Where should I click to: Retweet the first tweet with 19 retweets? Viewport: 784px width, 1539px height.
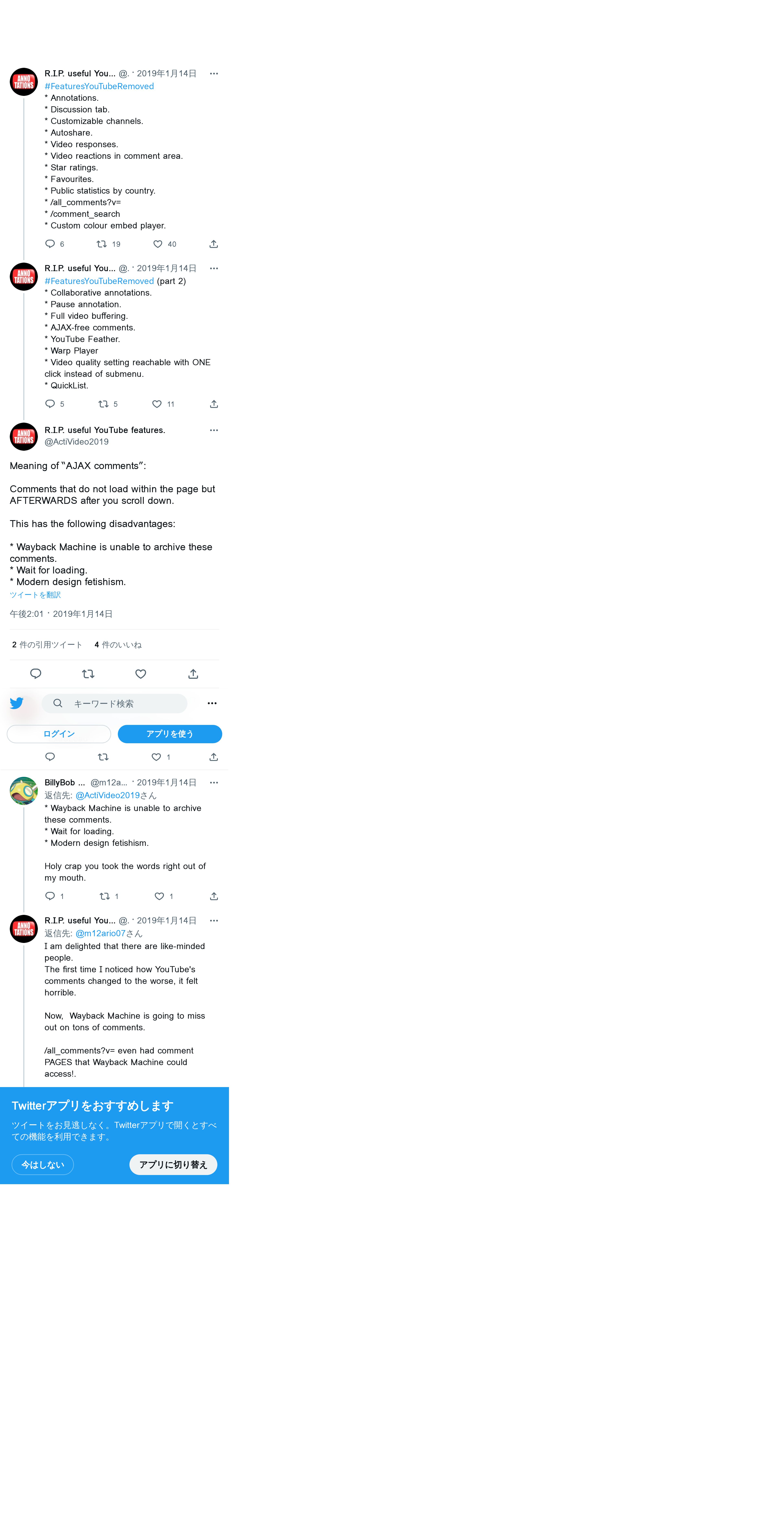click(x=102, y=244)
